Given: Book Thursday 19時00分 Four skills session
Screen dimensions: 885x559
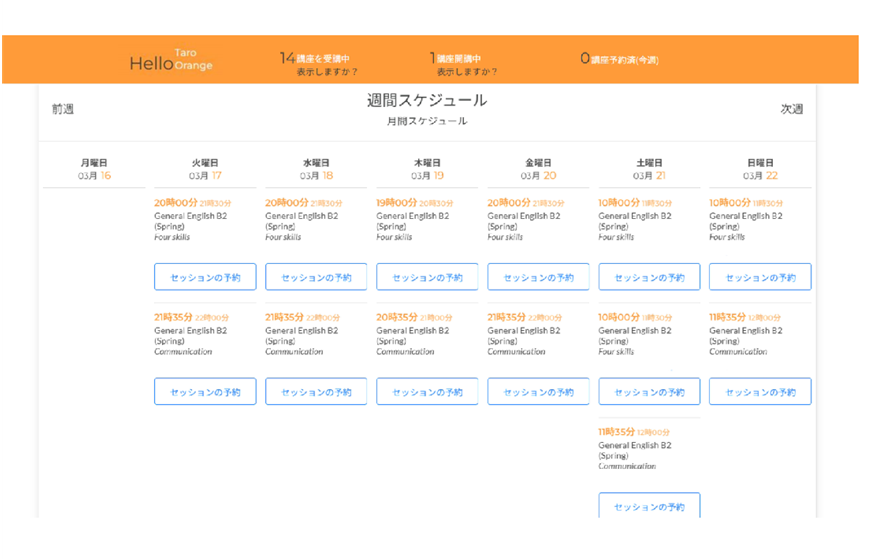Looking at the screenshot, I should pyautogui.click(x=427, y=277).
